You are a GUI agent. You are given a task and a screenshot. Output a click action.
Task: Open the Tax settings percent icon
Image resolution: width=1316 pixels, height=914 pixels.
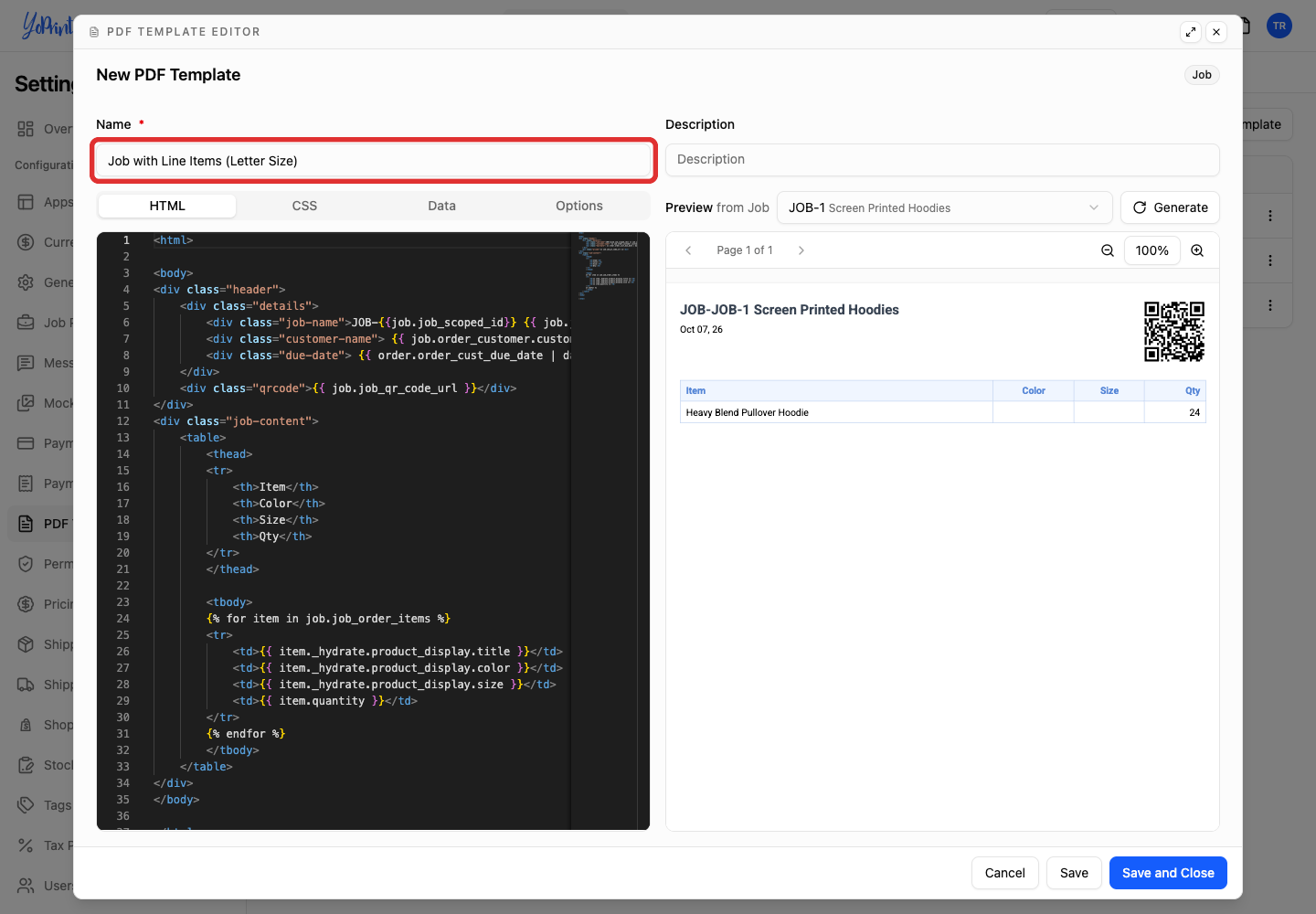(26, 845)
